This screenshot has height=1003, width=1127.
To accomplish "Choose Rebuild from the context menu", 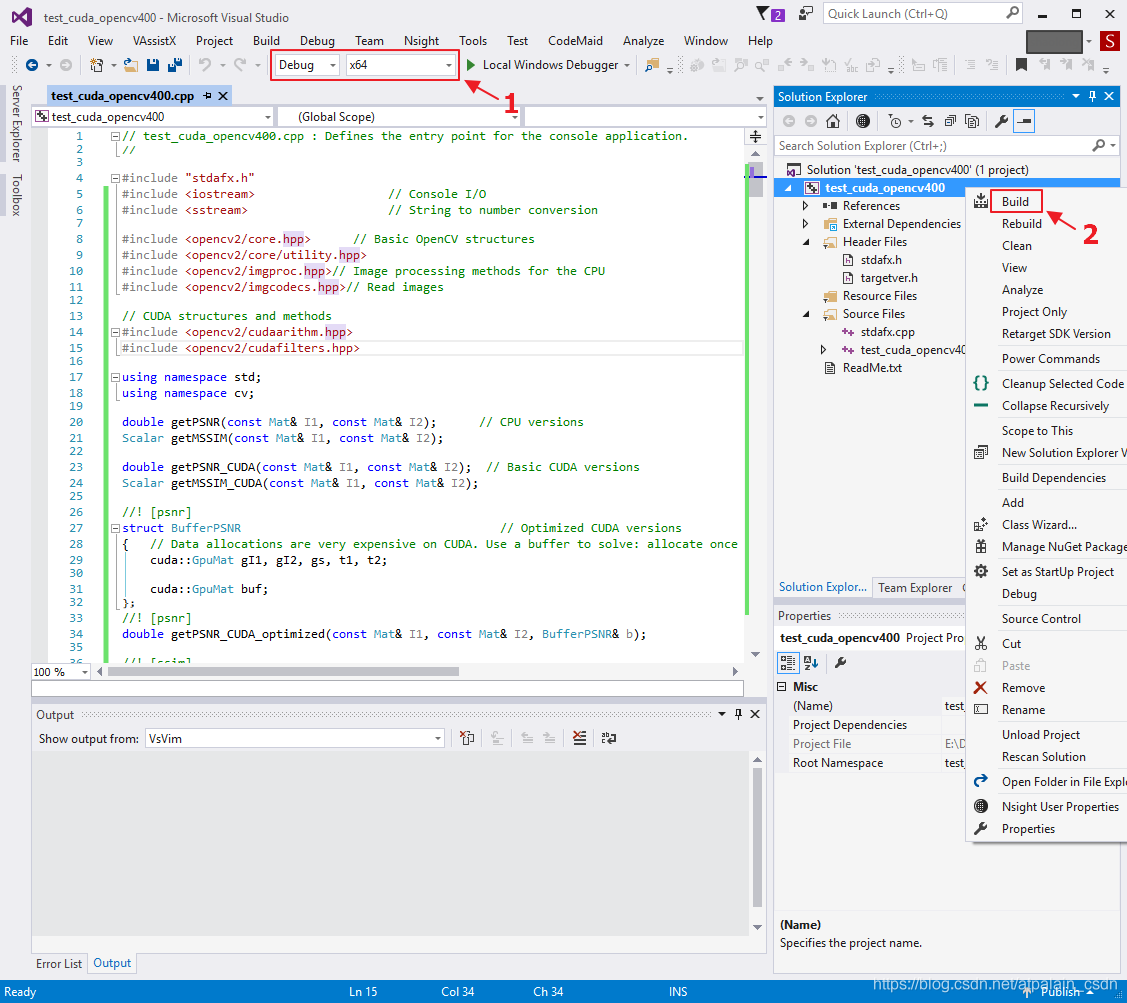I will pyautogui.click(x=1021, y=224).
